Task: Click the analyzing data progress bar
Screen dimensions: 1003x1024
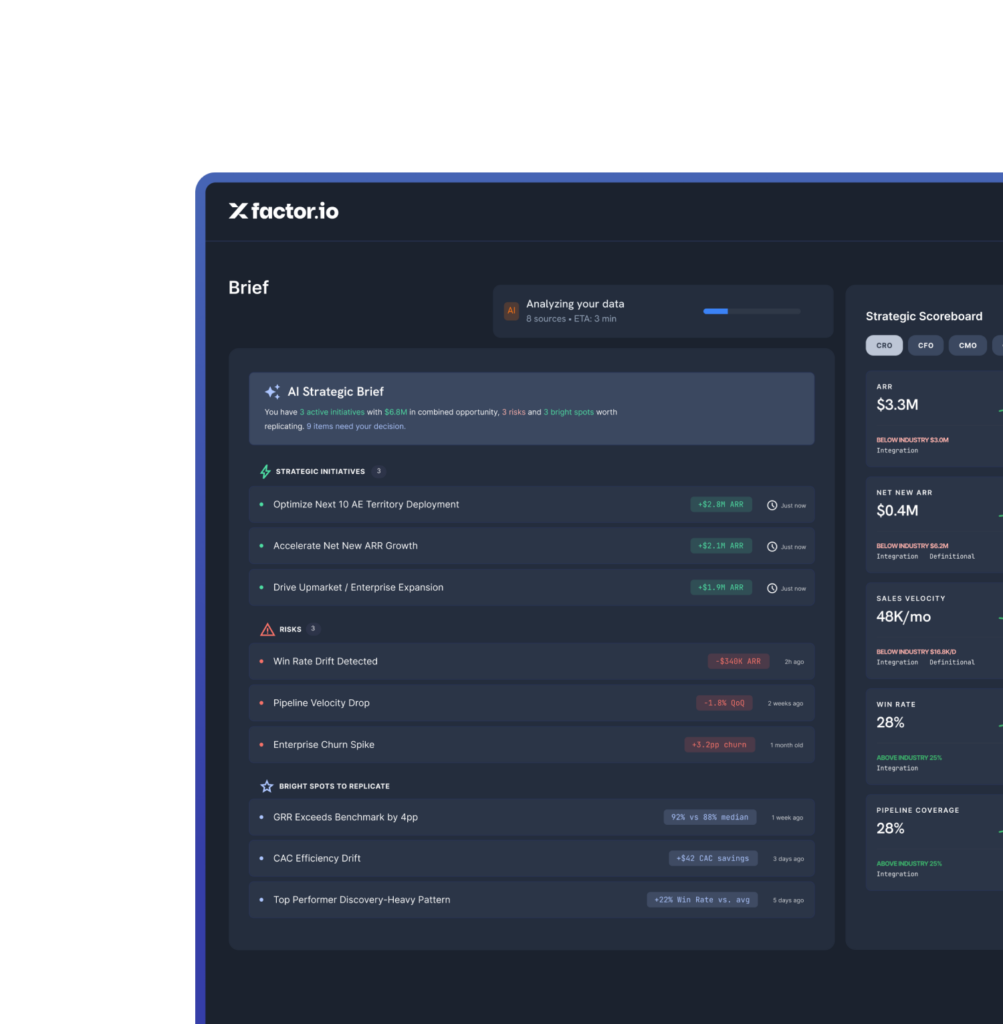Action: point(752,312)
